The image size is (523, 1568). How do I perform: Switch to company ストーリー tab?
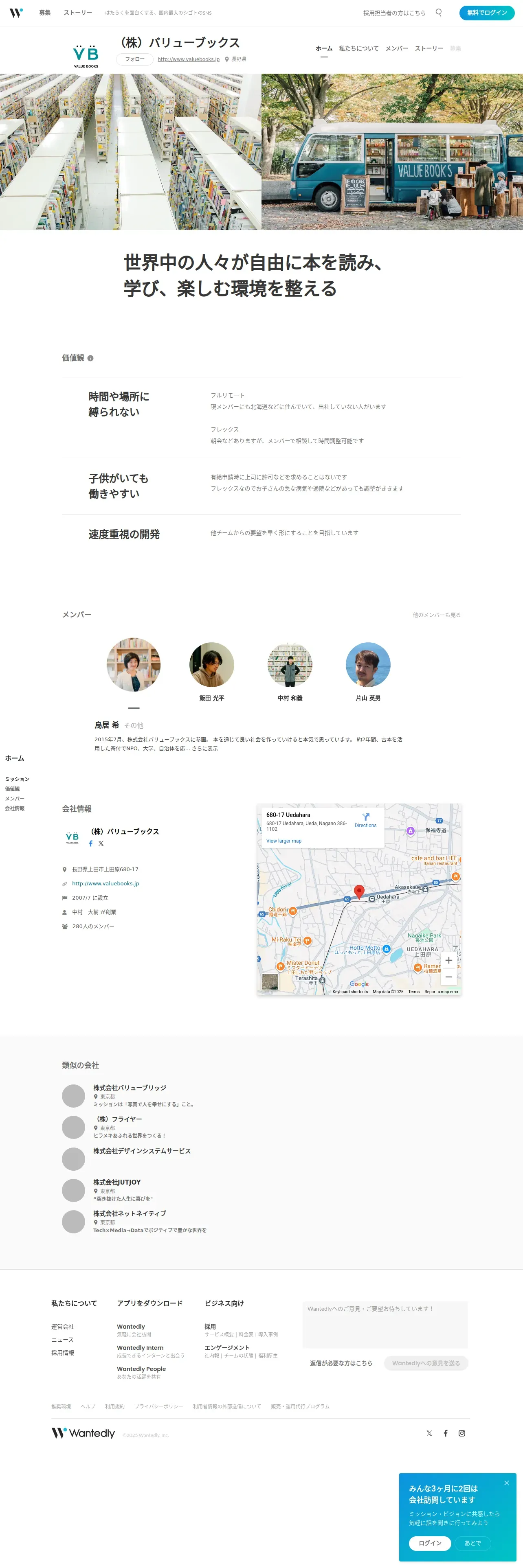pos(429,48)
